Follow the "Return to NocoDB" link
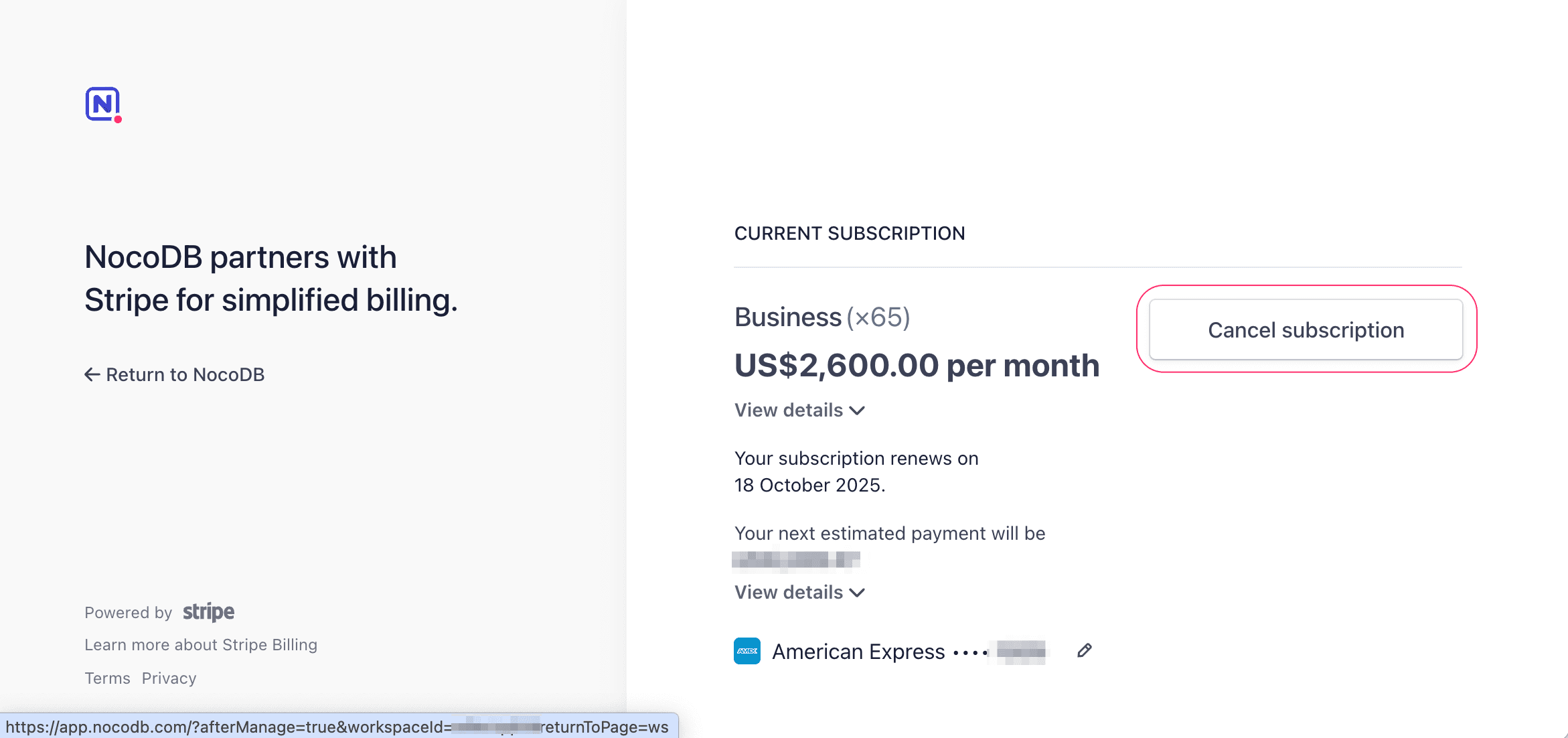The image size is (1568, 738). pyautogui.click(x=185, y=374)
